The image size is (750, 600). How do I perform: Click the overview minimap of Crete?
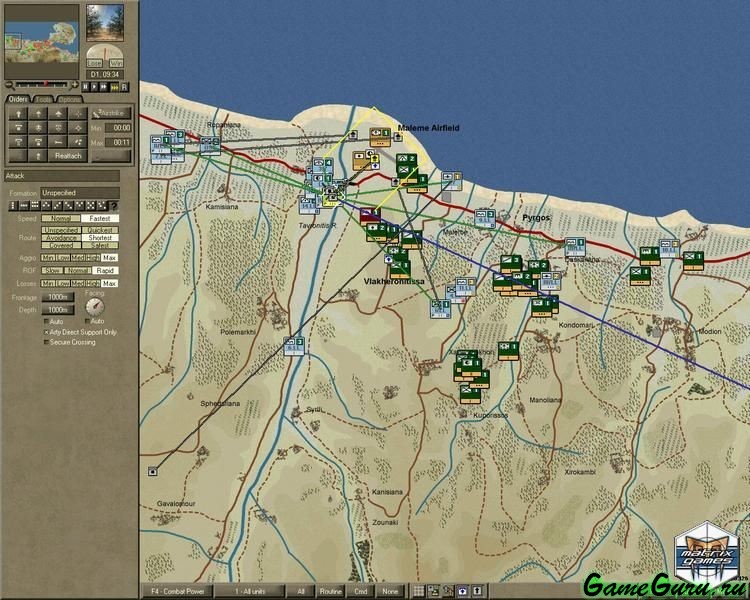pos(42,42)
